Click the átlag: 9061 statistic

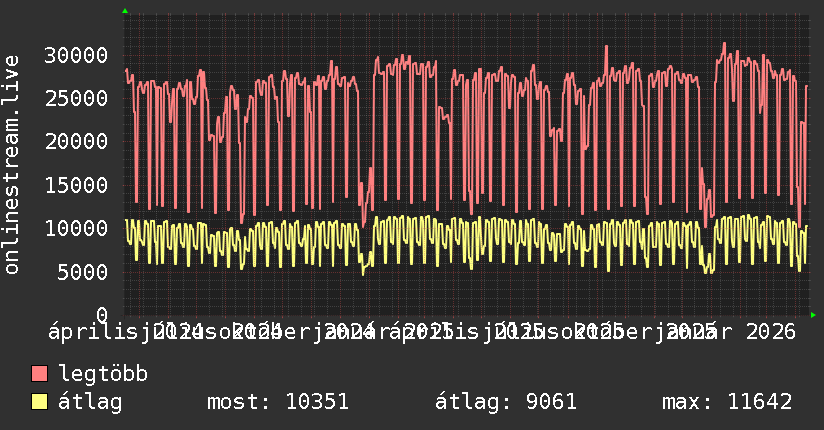tap(506, 402)
